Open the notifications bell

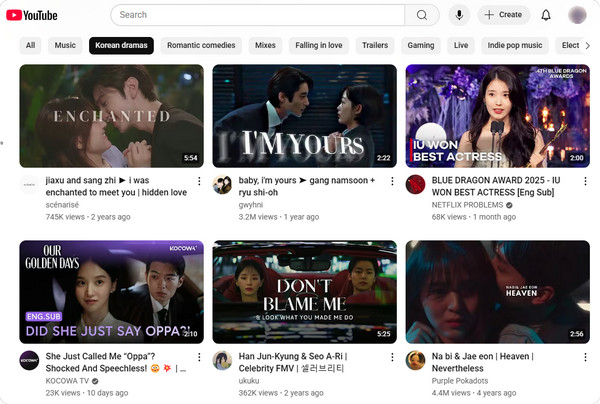point(546,15)
